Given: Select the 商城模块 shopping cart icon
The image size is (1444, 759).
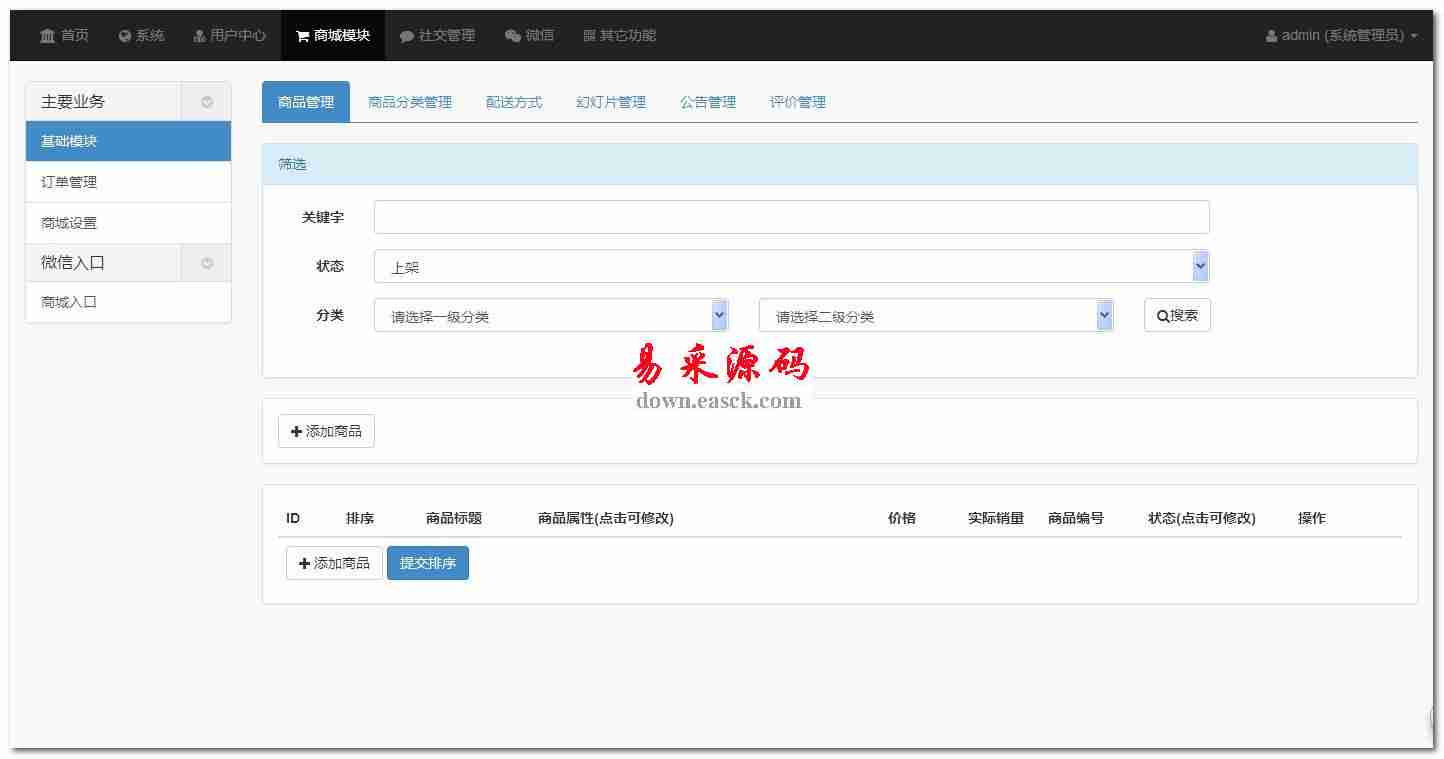Looking at the screenshot, I should pyautogui.click(x=302, y=36).
